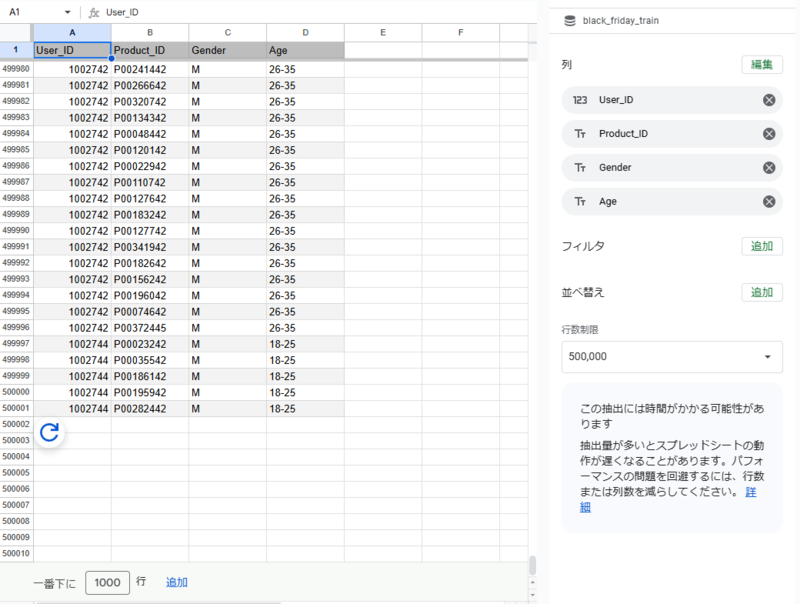Click the text type icon beside Gender

point(580,168)
